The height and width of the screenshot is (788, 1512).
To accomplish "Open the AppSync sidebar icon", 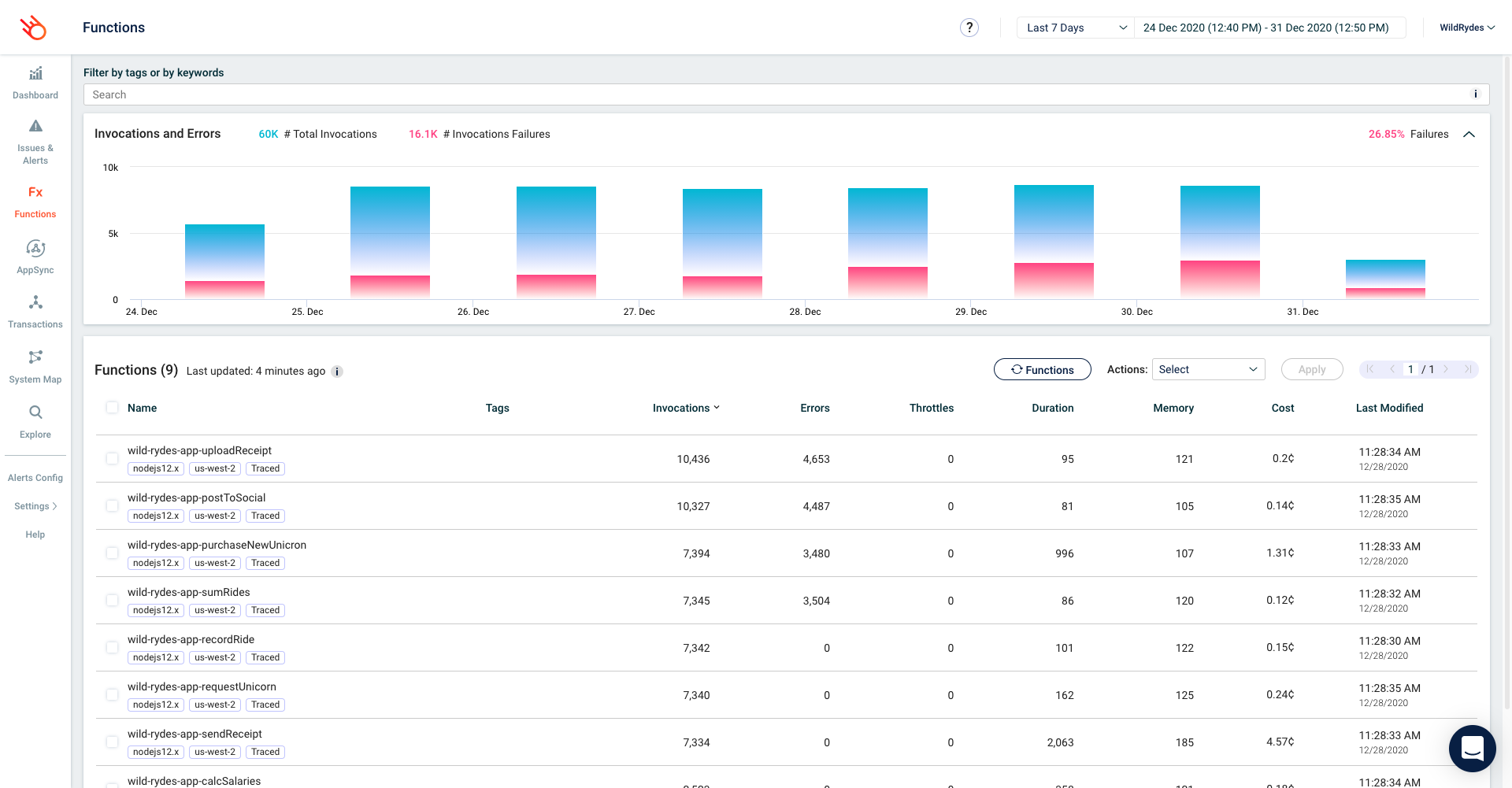I will (x=35, y=249).
